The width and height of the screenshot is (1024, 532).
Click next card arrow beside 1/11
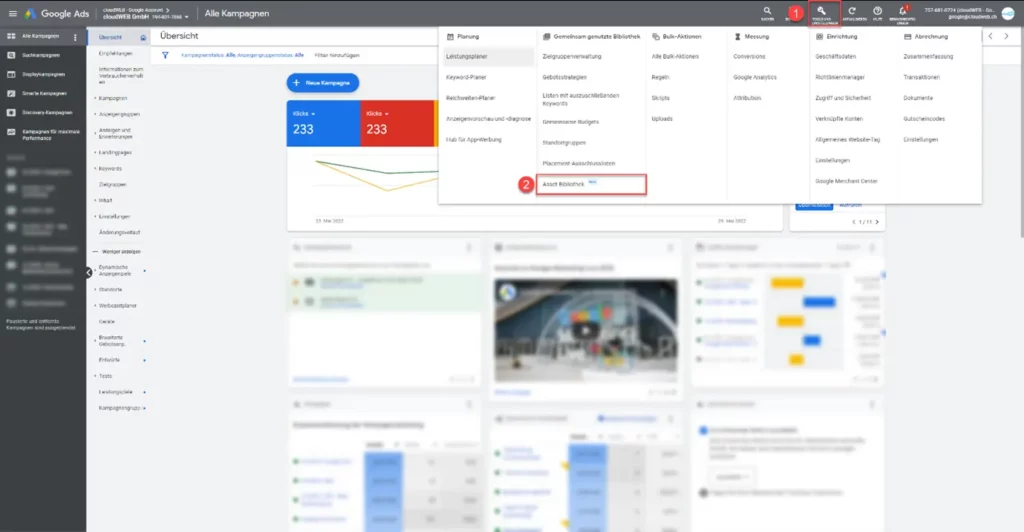(877, 222)
